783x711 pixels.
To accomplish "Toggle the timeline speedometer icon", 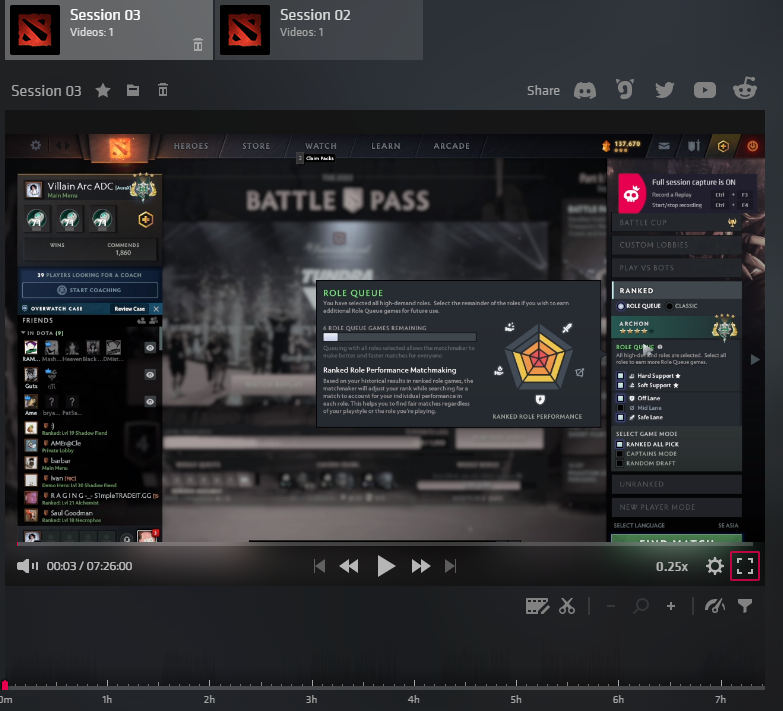I will pos(715,606).
